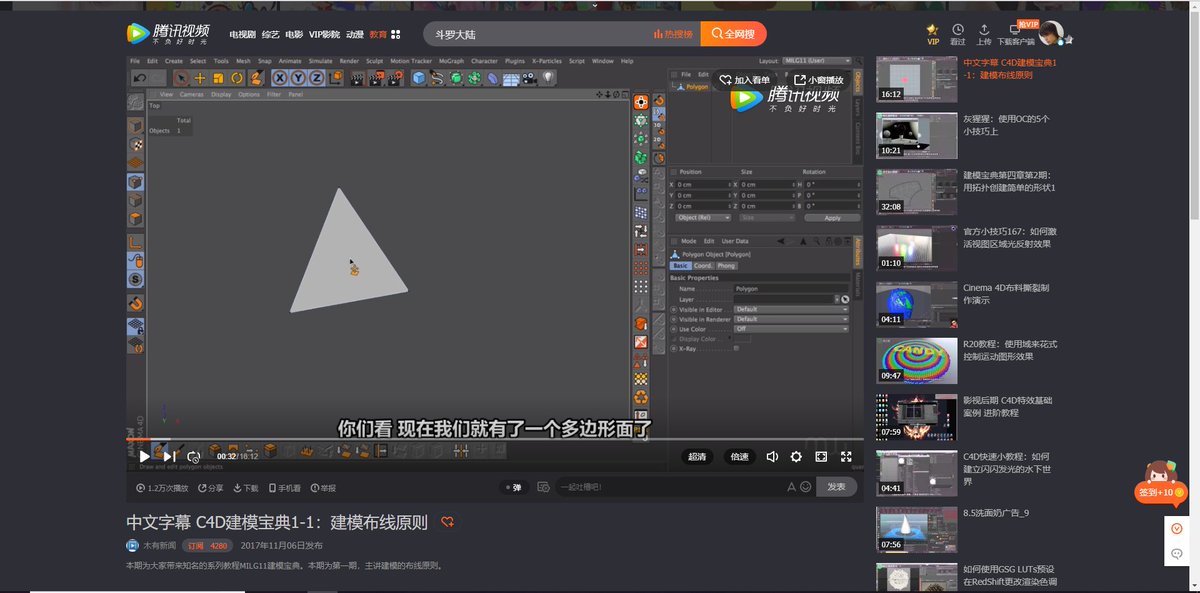Open the 倍速 playback speed menu
The height and width of the screenshot is (593, 1200).
739,456
